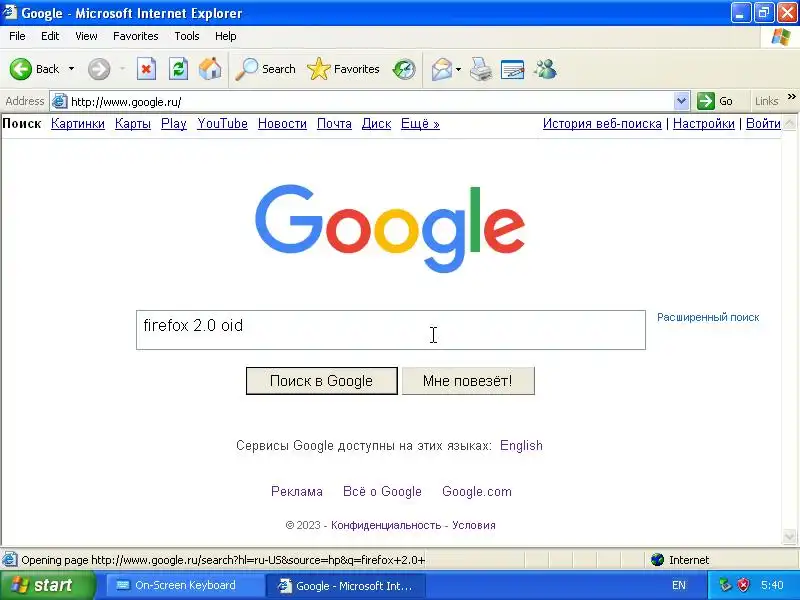Screen dimensions: 800x600
Task: Open the Help menu
Action: click(226, 36)
